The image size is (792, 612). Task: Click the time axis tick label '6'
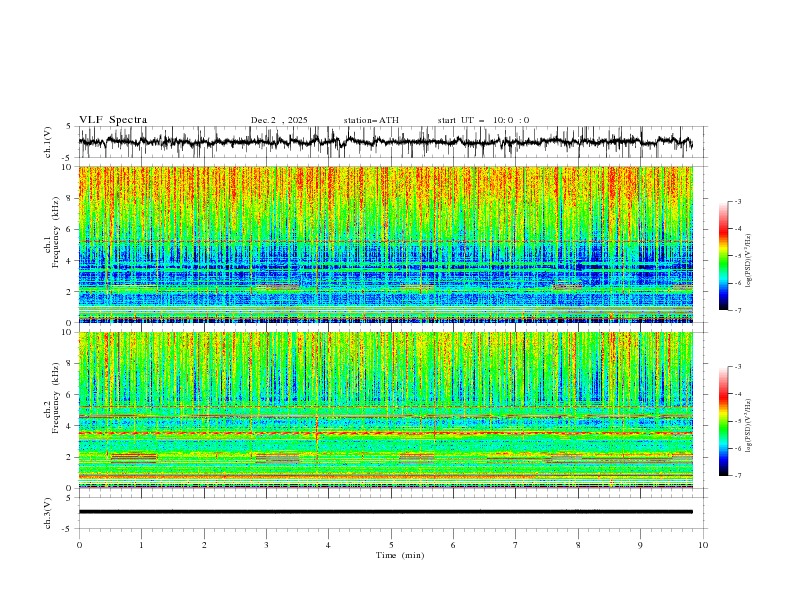coord(453,545)
